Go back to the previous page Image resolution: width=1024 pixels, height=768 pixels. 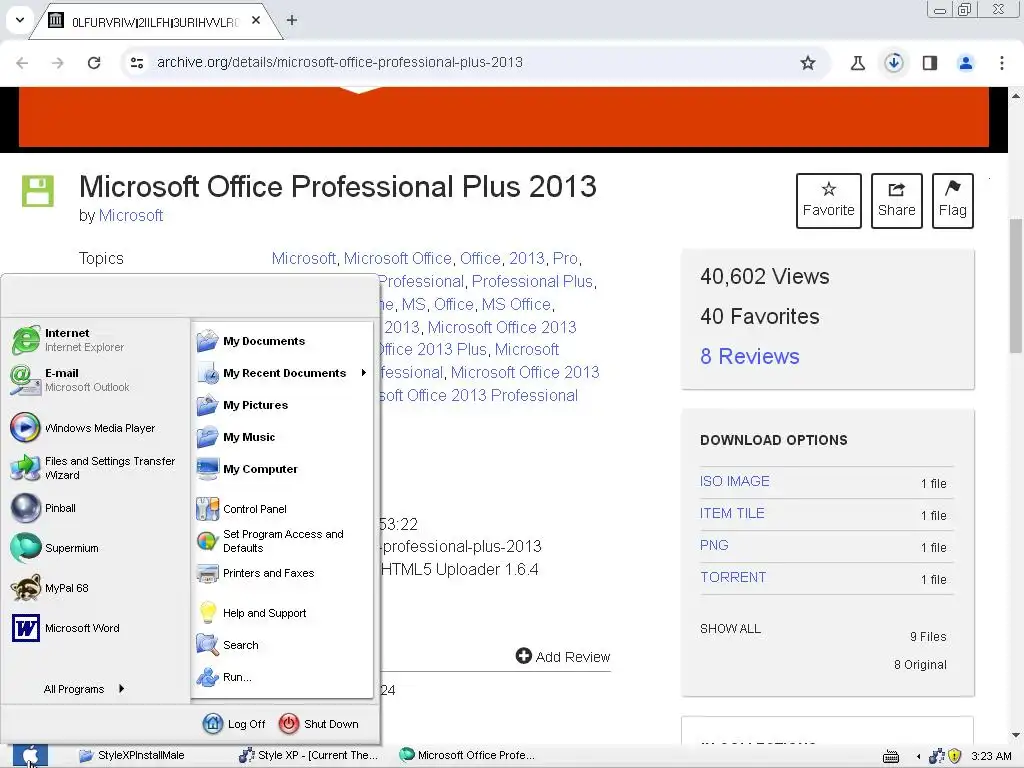click(x=22, y=63)
